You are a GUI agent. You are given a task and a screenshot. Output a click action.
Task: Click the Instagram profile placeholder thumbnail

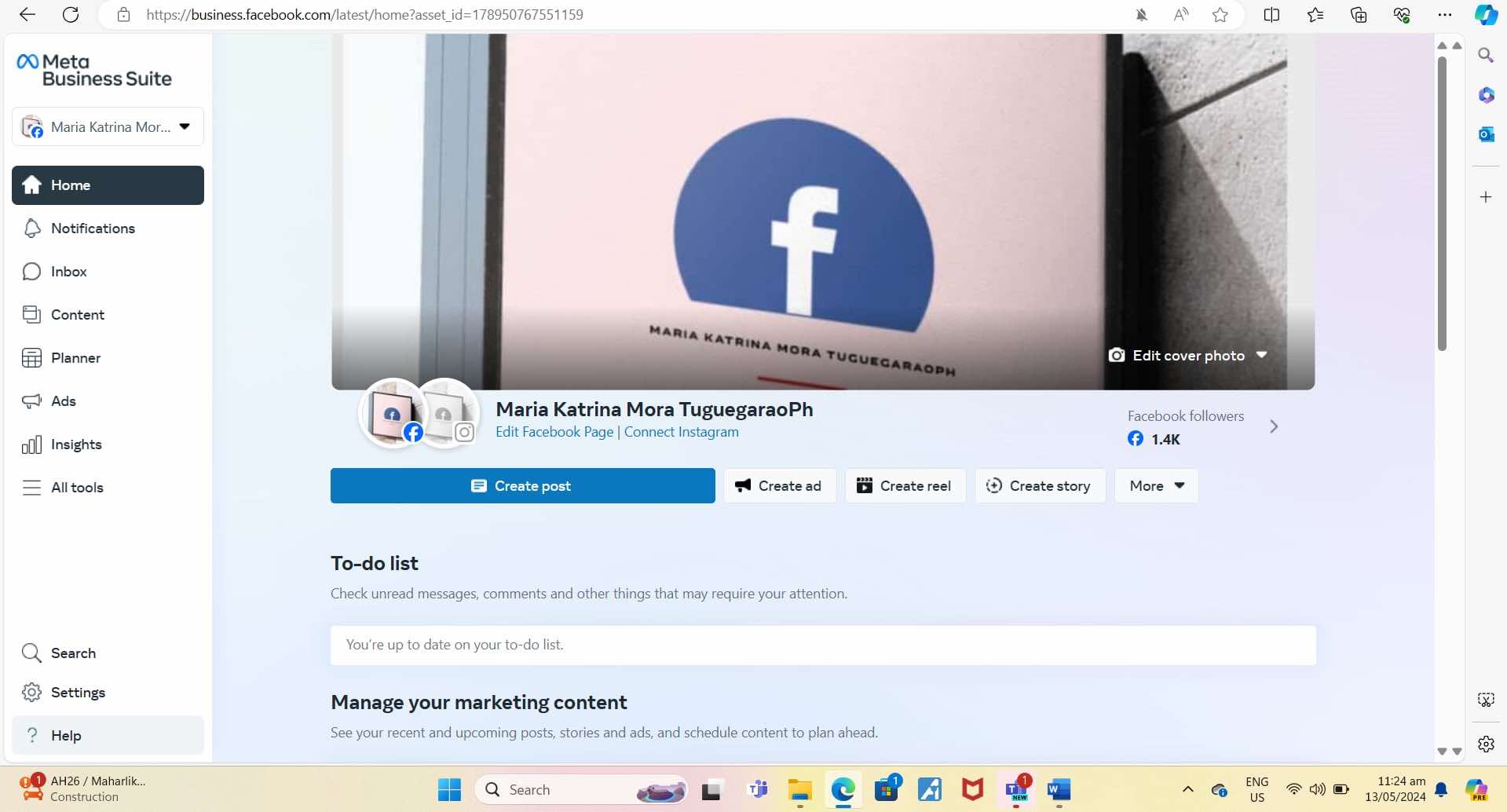[448, 413]
